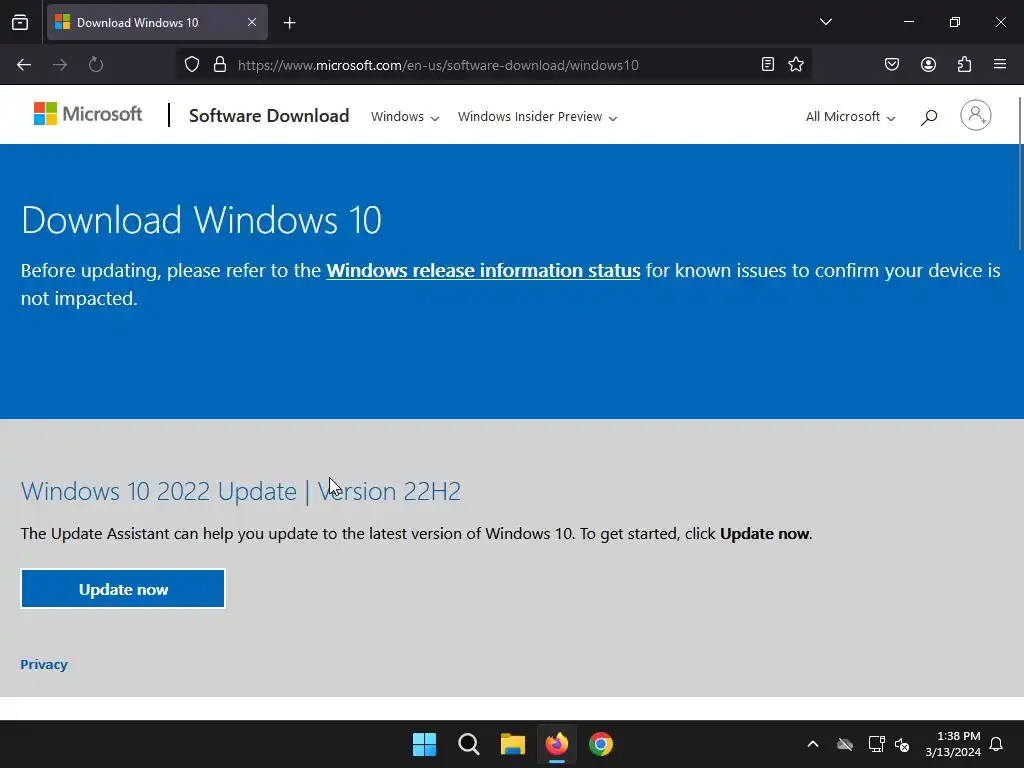This screenshot has width=1024, height=768.
Task: Go to Microsoft homepage via logo
Action: coord(88,114)
